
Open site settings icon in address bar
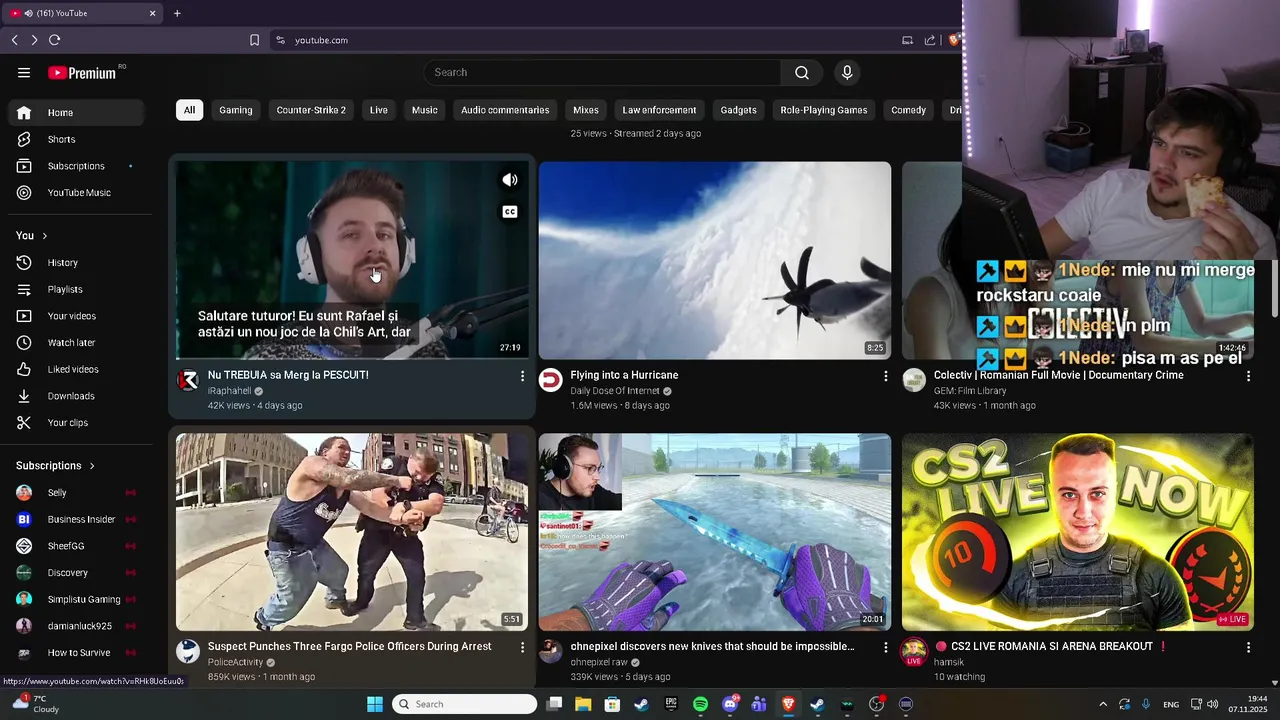(x=280, y=40)
